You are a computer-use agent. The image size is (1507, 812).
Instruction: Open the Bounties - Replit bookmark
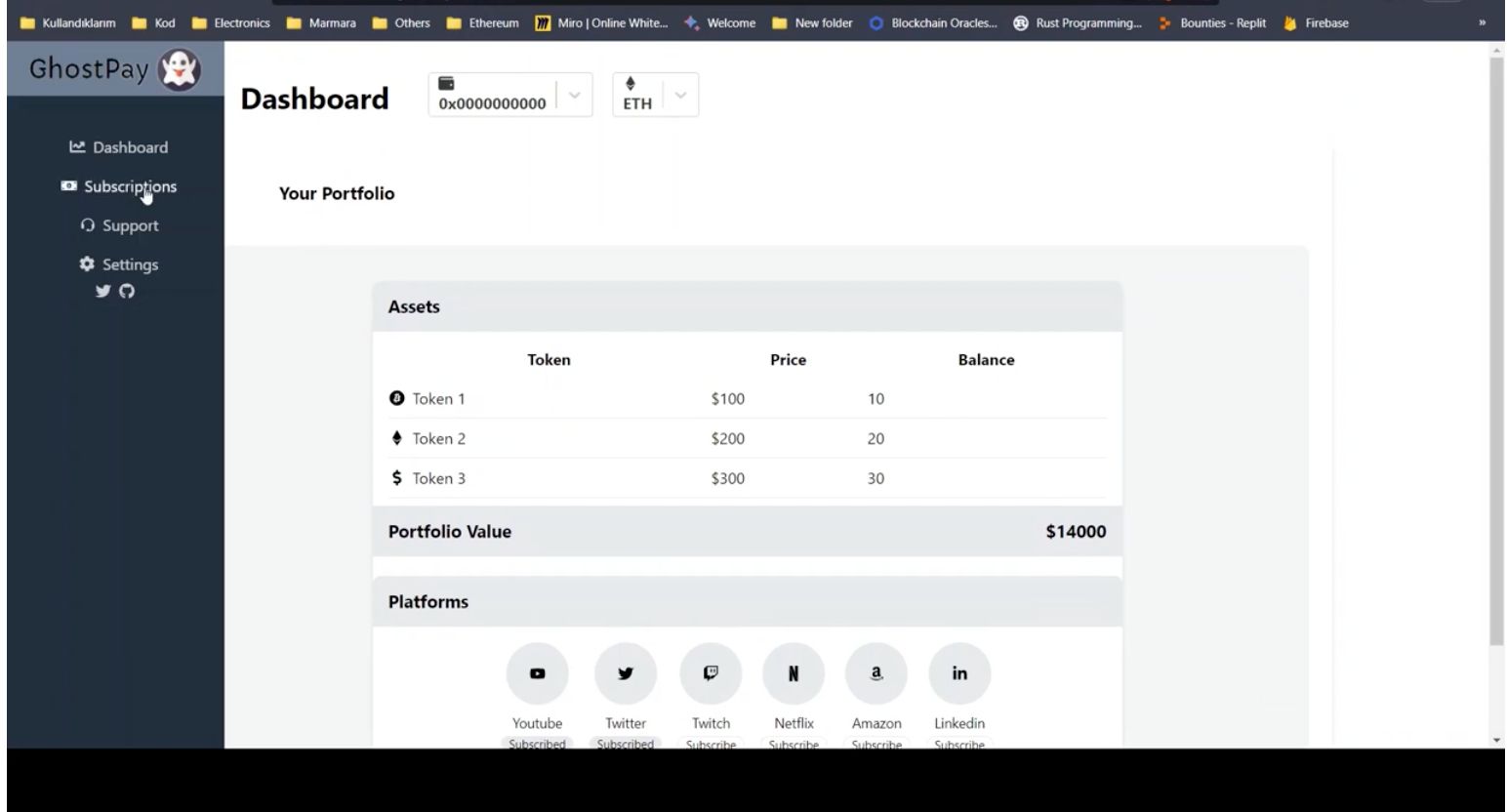point(1211,23)
